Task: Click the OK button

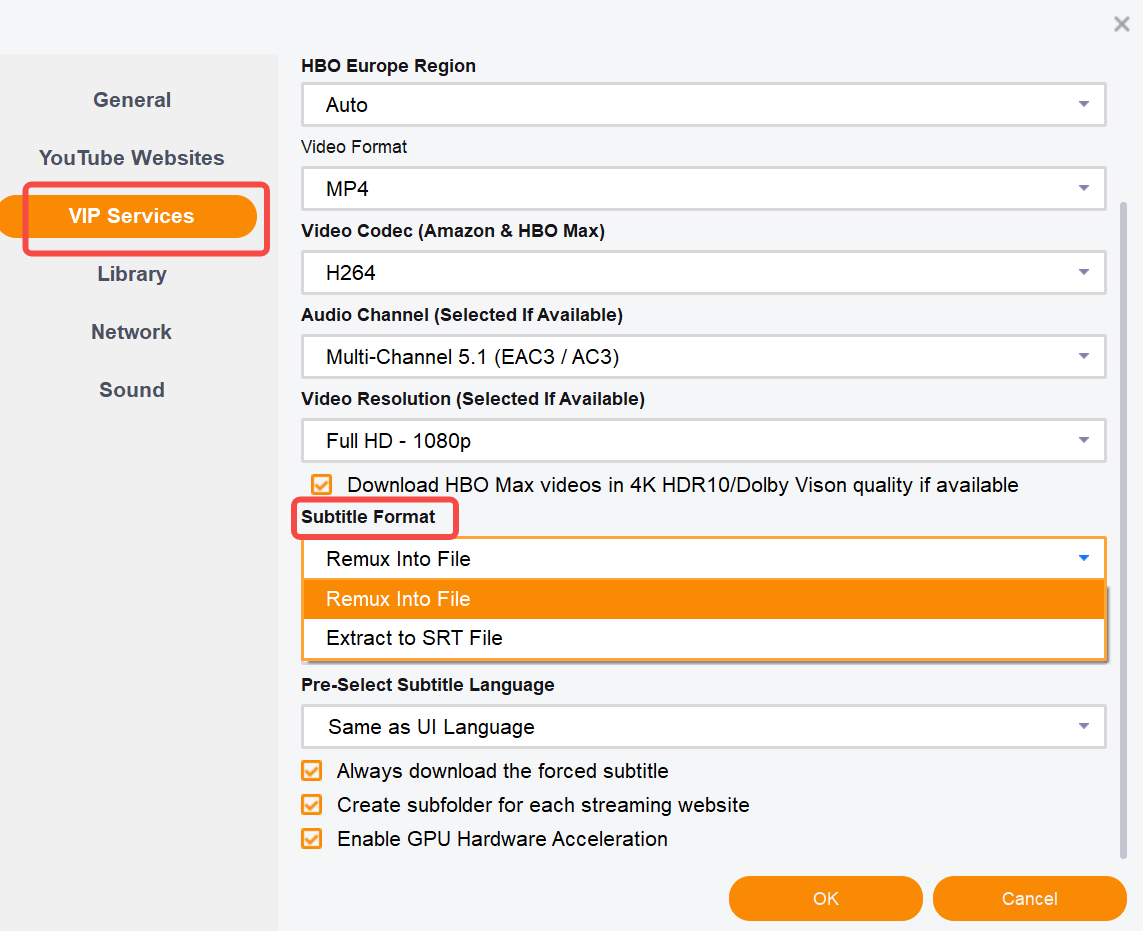Action: (825, 898)
